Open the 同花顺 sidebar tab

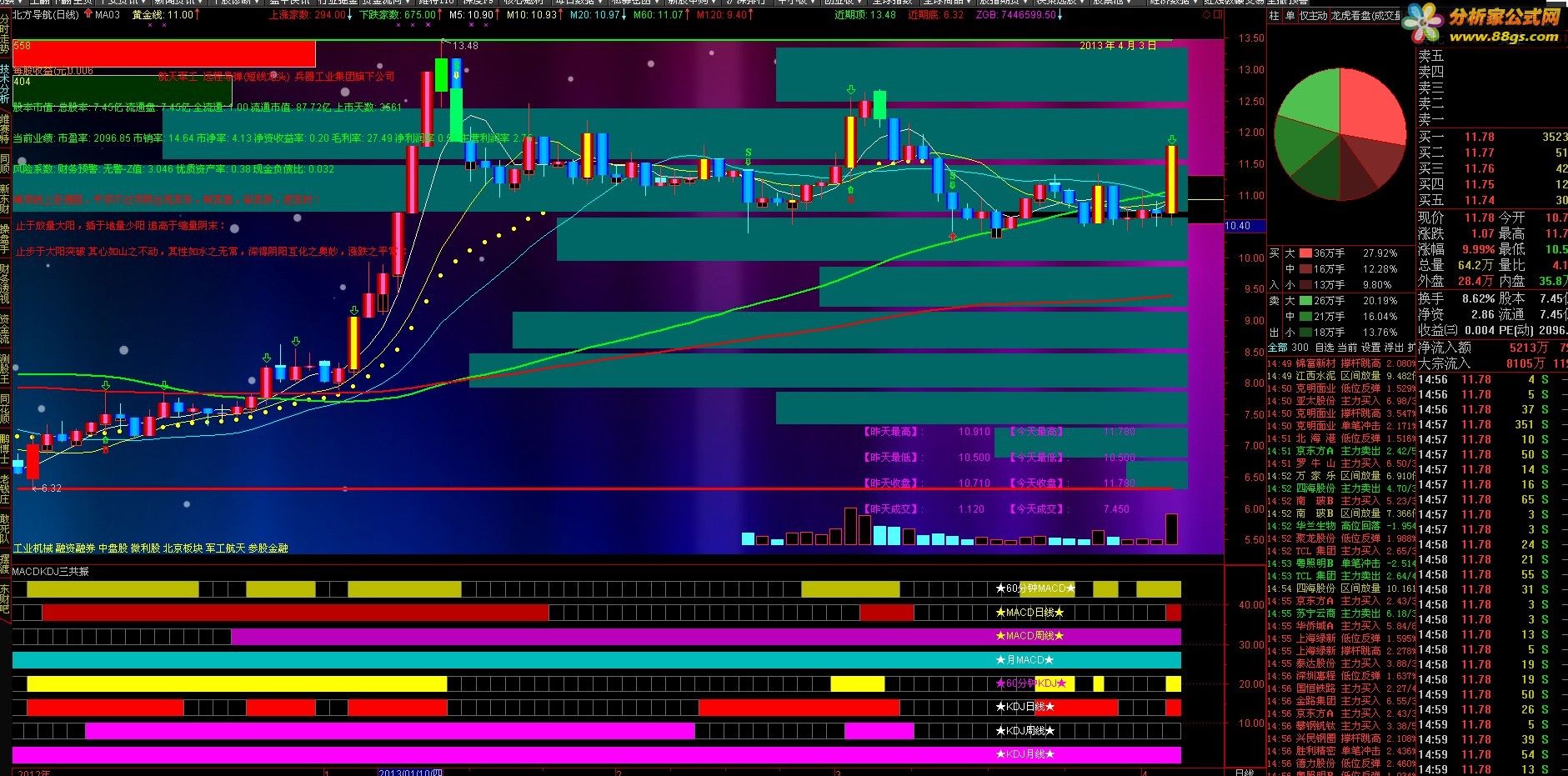click(x=5, y=408)
